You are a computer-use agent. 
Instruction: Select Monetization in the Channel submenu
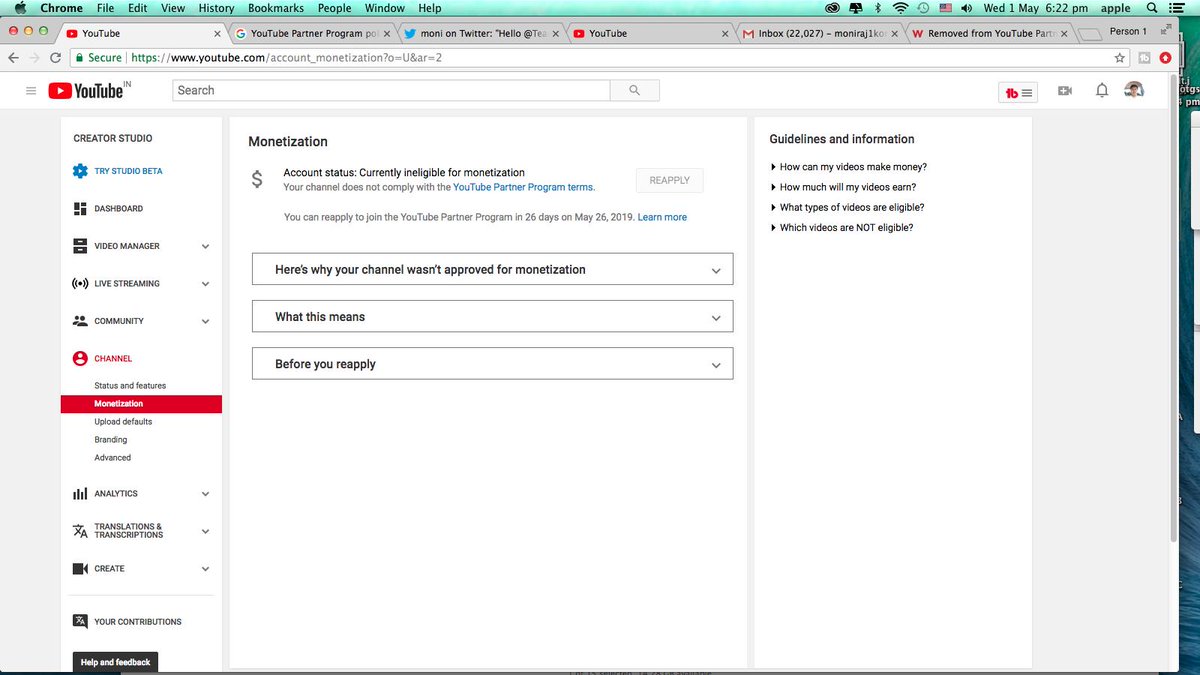click(141, 404)
